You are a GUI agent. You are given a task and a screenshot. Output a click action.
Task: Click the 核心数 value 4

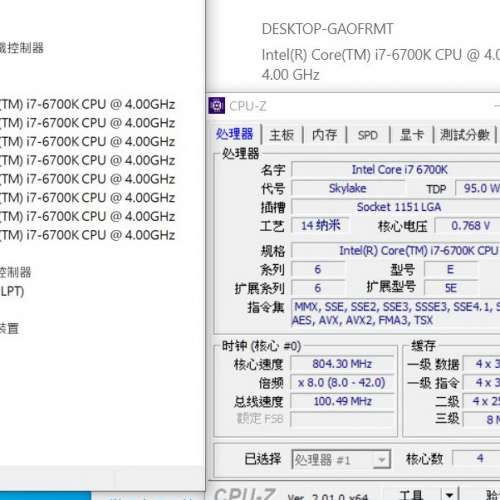coord(477,458)
